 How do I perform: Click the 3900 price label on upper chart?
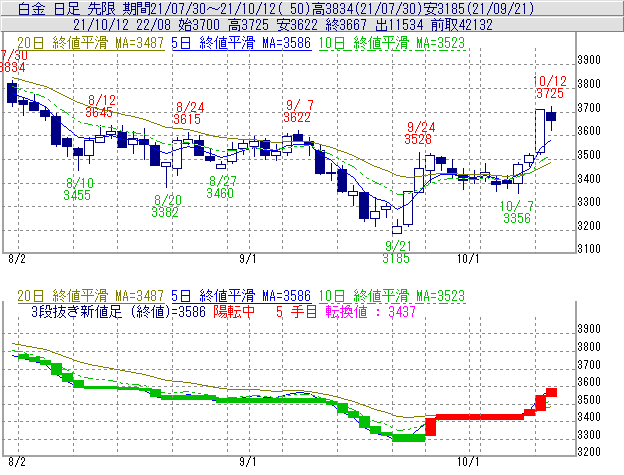point(589,60)
